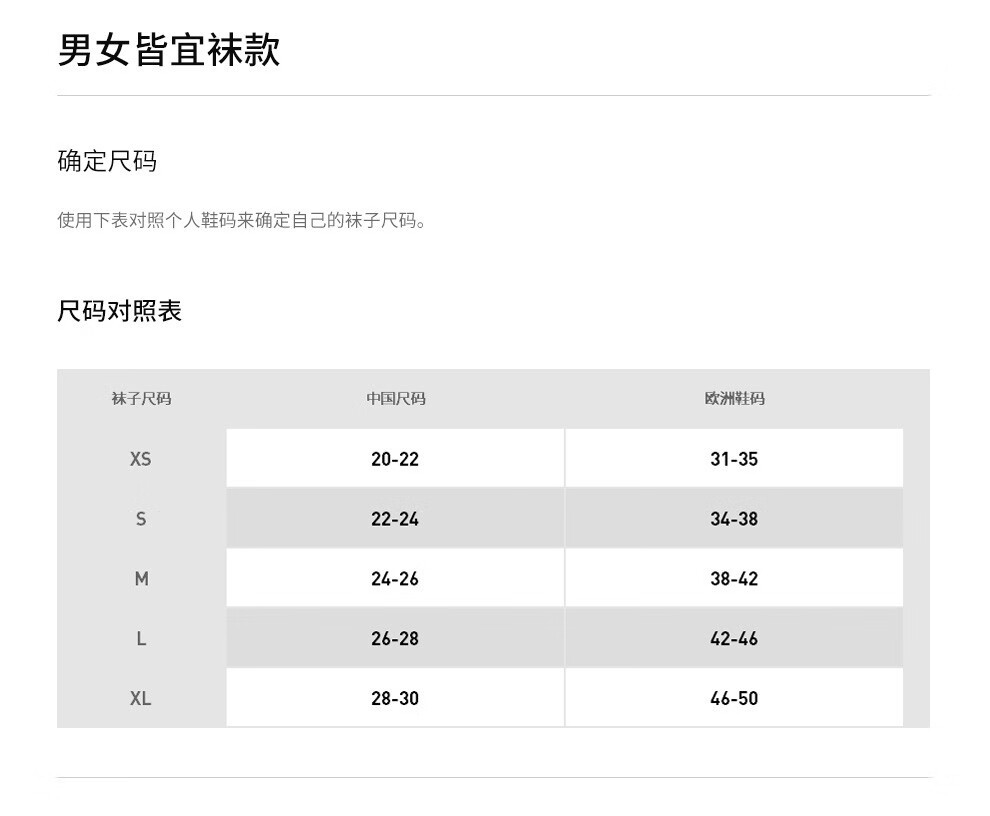990x816 pixels.
Task: Select the 欧洲鞋码 column header
Action: [x=734, y=399]
